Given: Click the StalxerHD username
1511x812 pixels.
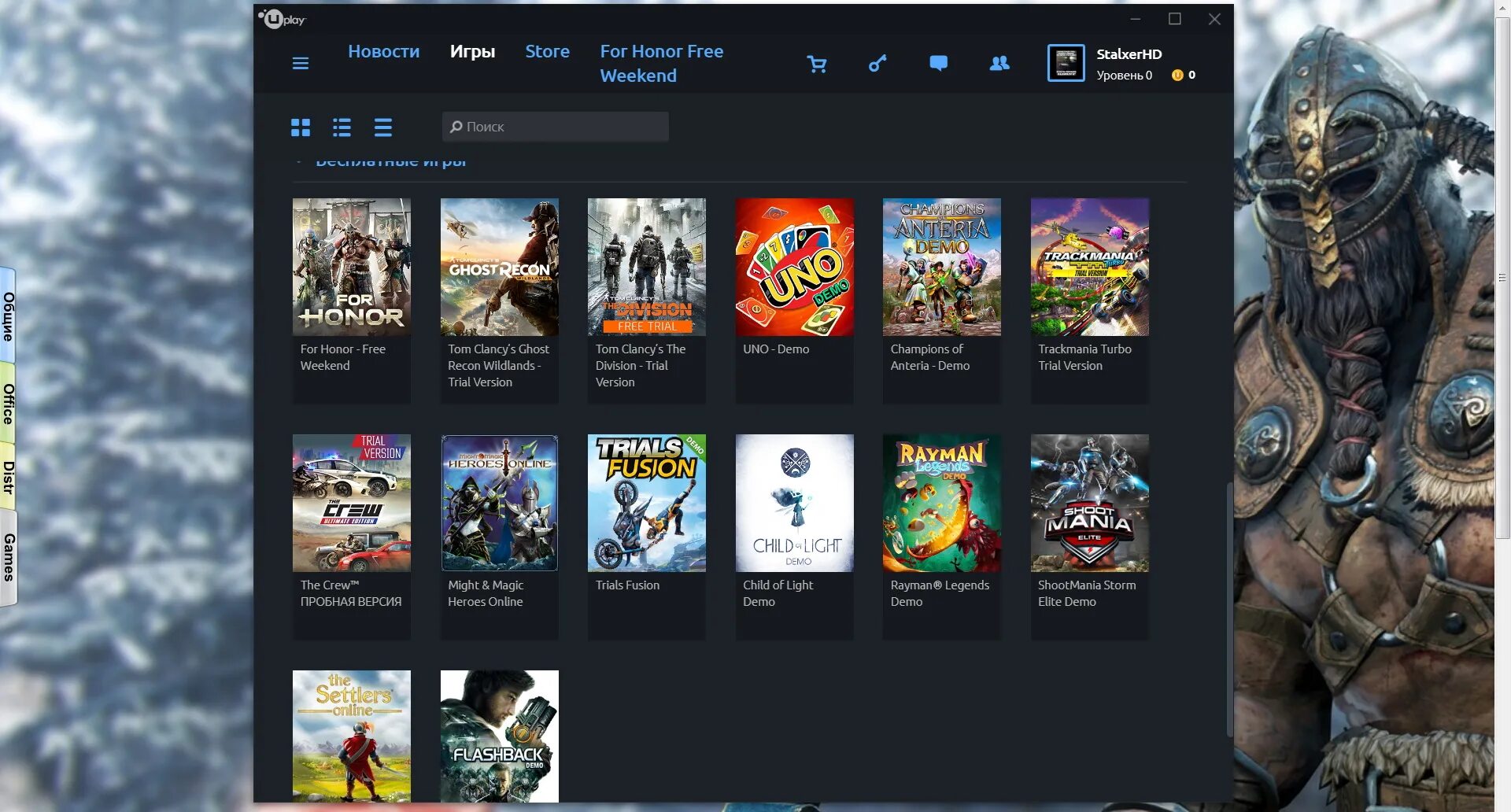Looking at the screenshot, I should 1129,54.
